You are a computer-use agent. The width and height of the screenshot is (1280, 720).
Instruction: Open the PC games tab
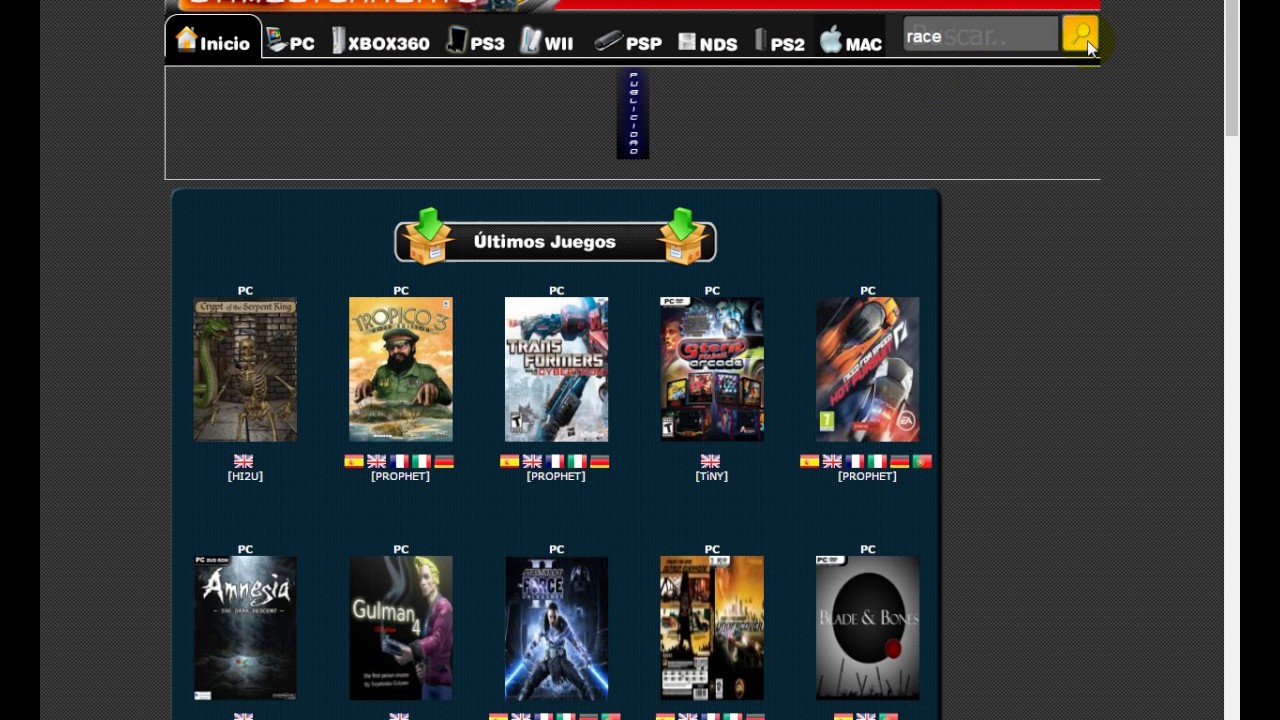click(291, 42)
